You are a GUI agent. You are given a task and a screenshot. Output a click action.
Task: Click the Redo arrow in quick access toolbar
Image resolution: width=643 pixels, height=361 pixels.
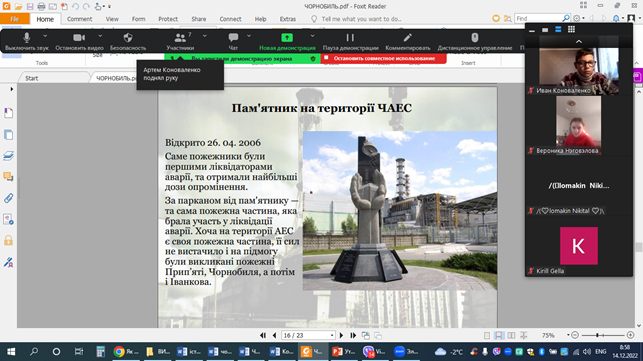[x=86, y=6]
